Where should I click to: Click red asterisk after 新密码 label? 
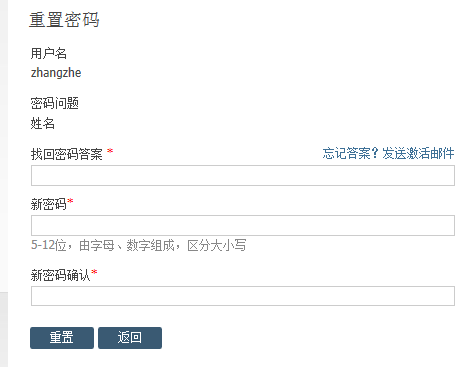70,202
